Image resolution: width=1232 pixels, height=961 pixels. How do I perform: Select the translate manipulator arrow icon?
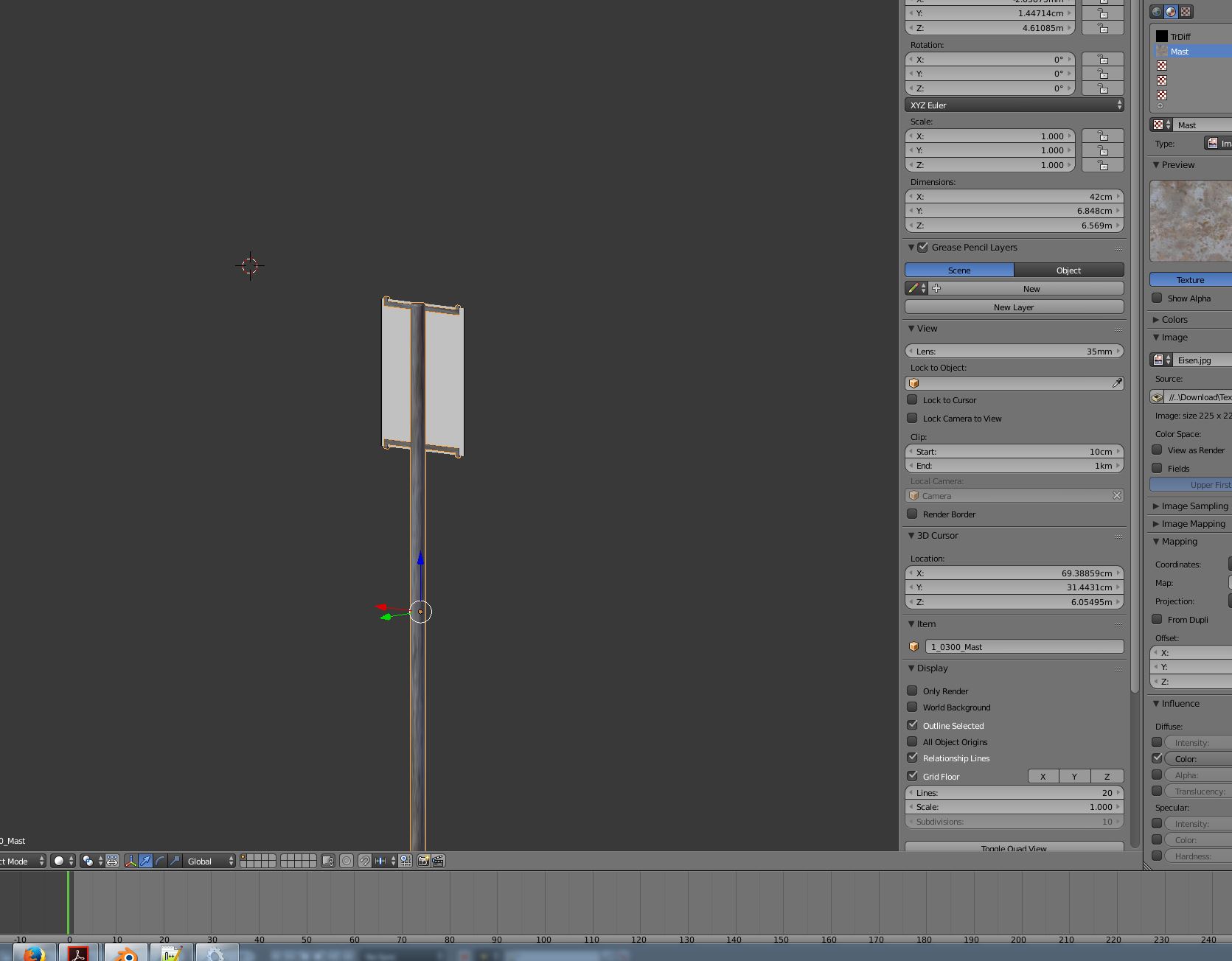145,861
